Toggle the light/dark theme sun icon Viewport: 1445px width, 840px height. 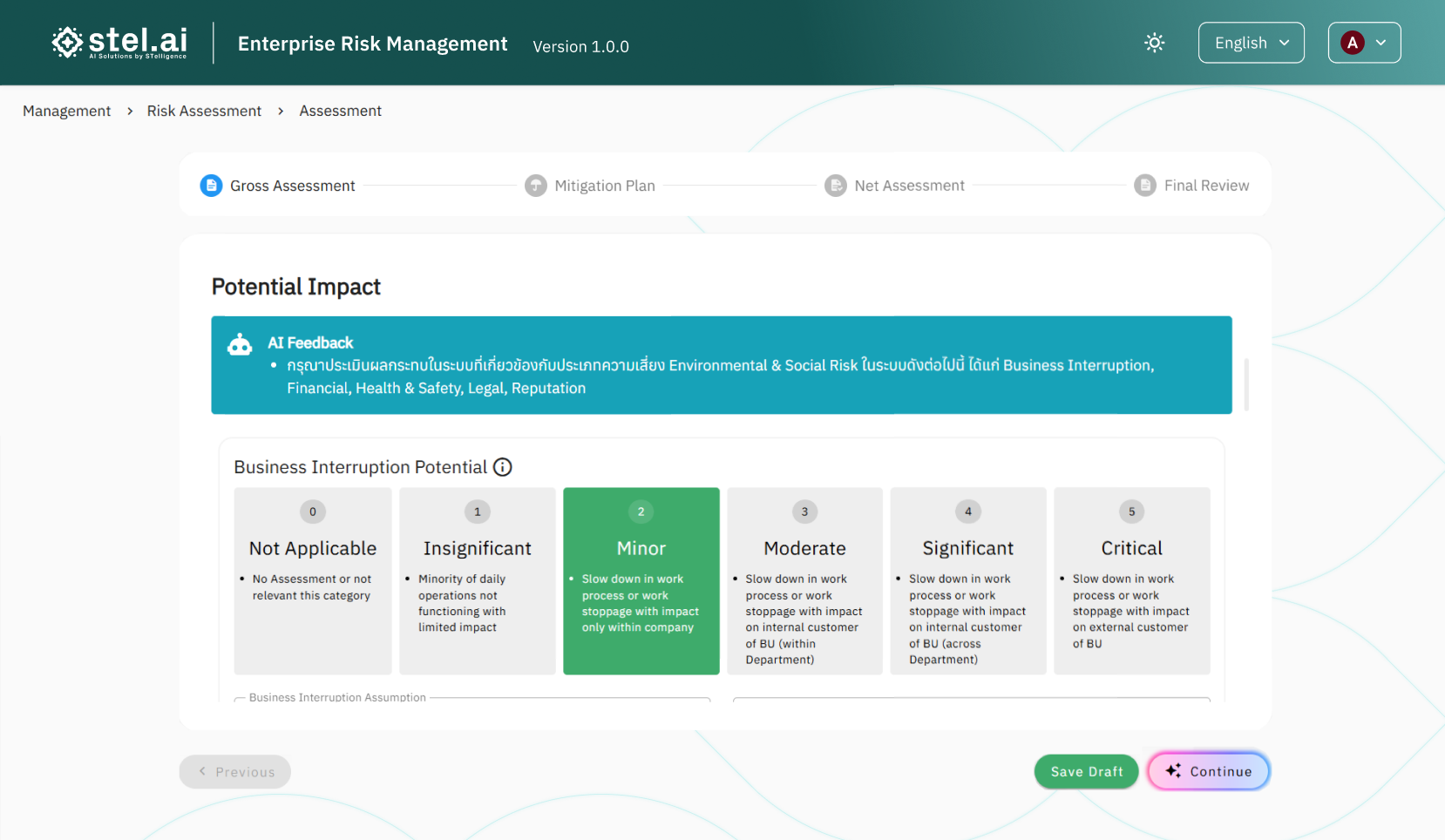(1154, 43)
